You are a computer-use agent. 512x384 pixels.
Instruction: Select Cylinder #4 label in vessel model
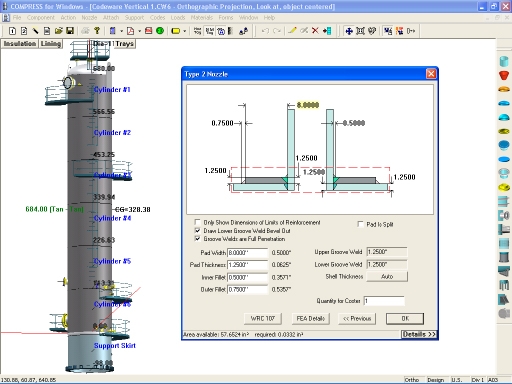[112, 218]
